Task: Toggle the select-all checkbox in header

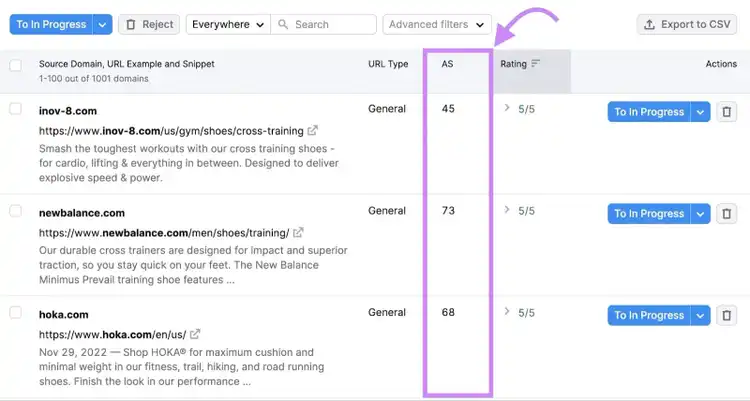Action: [x=16, y=65]
